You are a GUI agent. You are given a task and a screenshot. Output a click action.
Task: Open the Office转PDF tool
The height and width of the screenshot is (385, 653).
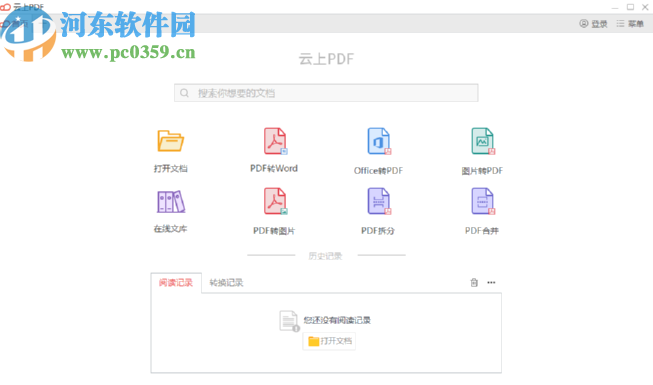[379, 141]
